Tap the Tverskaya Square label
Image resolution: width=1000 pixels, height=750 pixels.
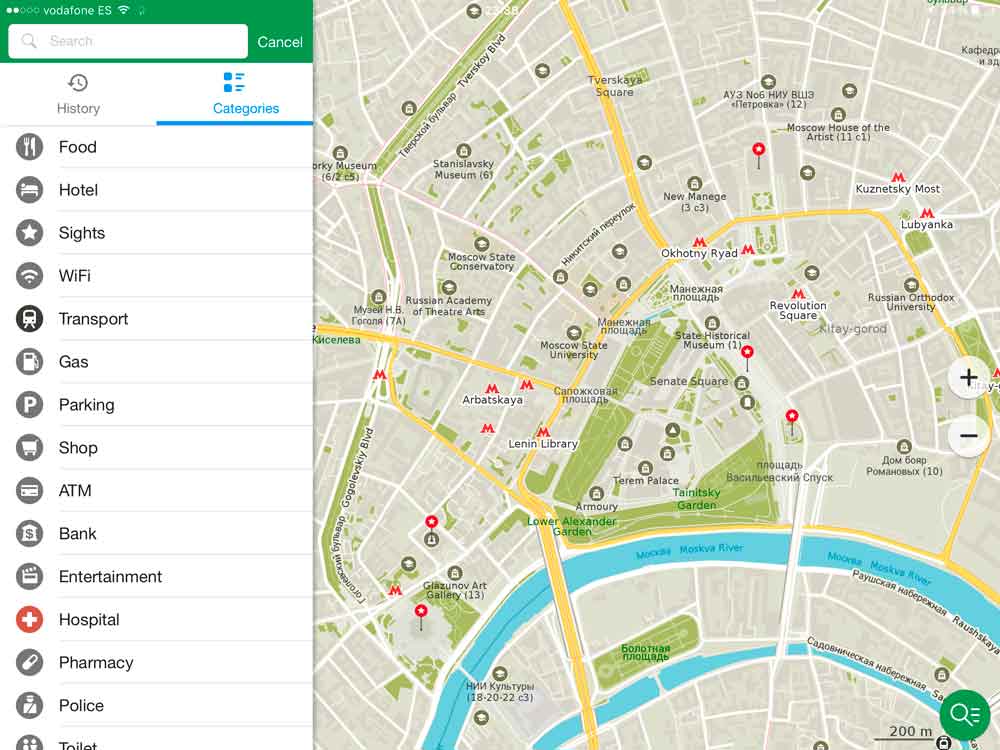[615, 85]
